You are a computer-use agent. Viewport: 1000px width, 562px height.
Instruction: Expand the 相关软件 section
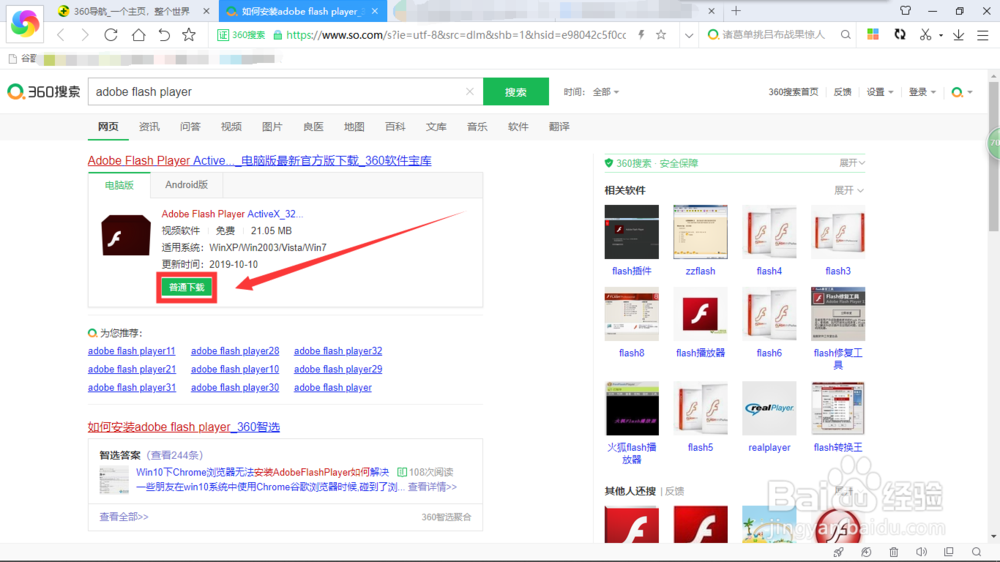849,190
